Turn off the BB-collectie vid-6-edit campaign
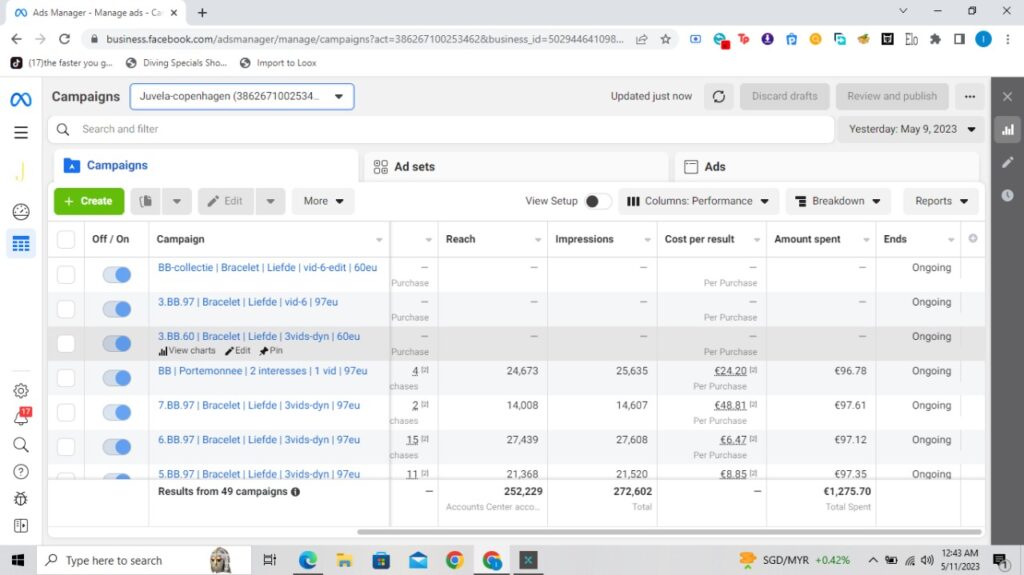1024x575 pixels. tap(117, 274)
